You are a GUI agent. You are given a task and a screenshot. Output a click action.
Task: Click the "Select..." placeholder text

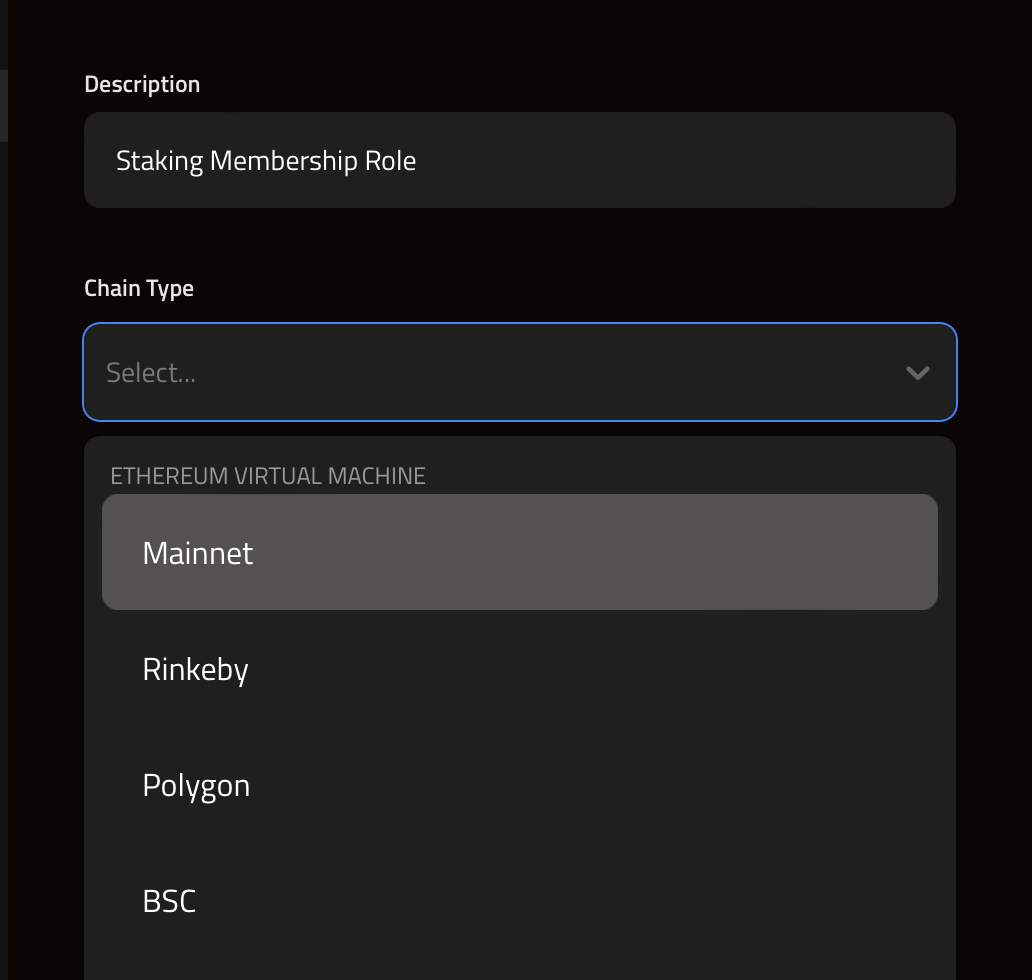click(x=151, y=372)
